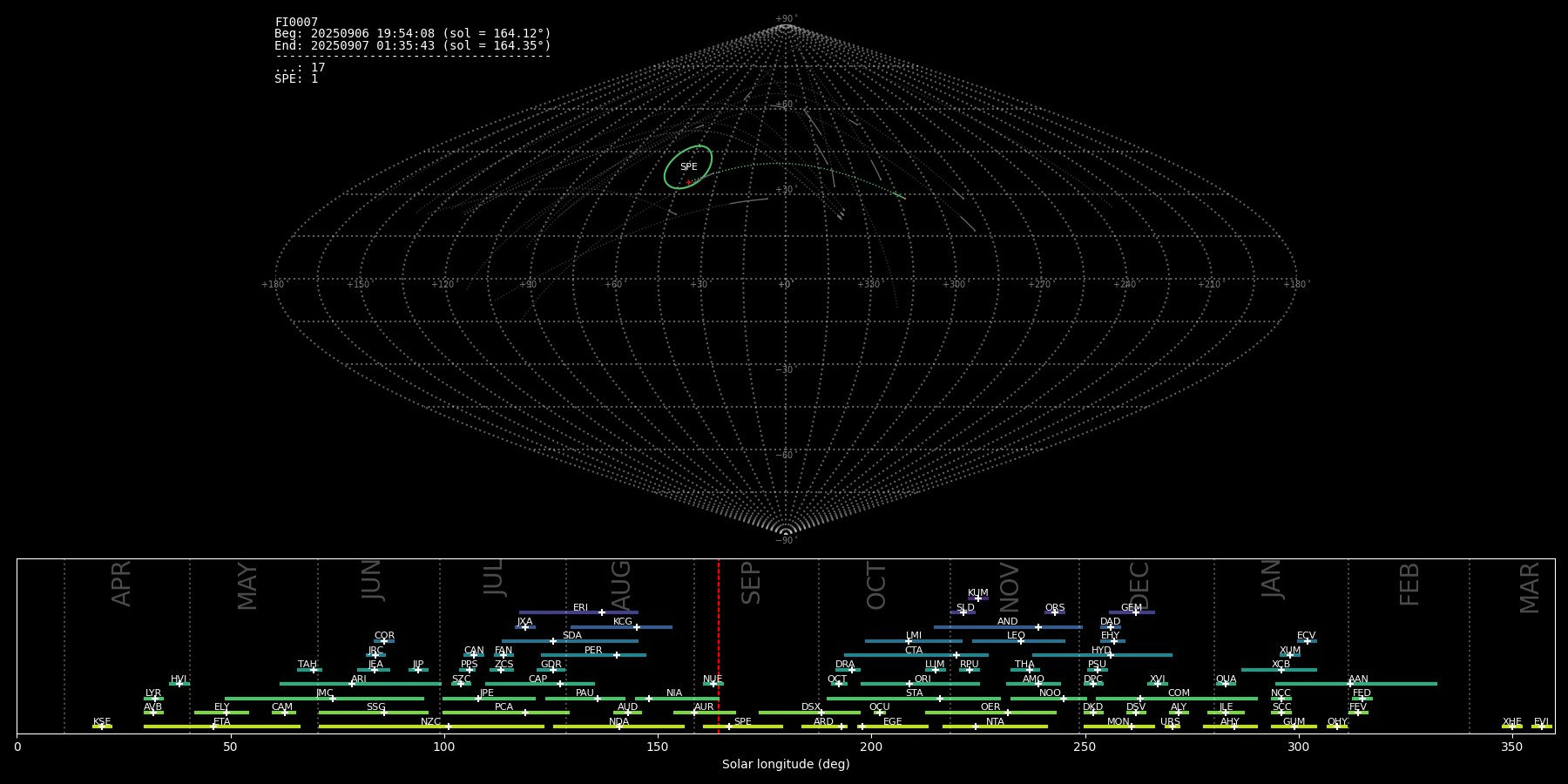Click the red dashed current-date line
This screenshot has height=784, width=1568.
(719, 610)
